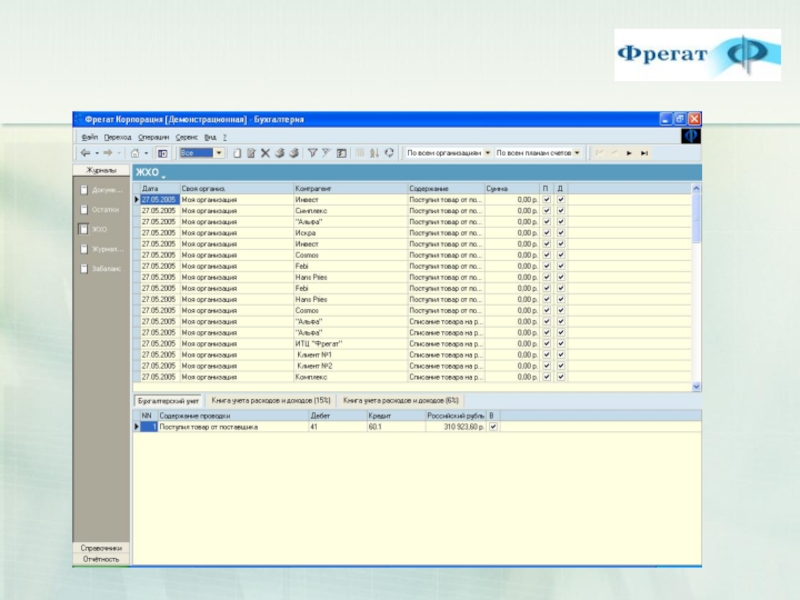
Task: Click the Журналы panel button
Action: click(x=101, y=170)
